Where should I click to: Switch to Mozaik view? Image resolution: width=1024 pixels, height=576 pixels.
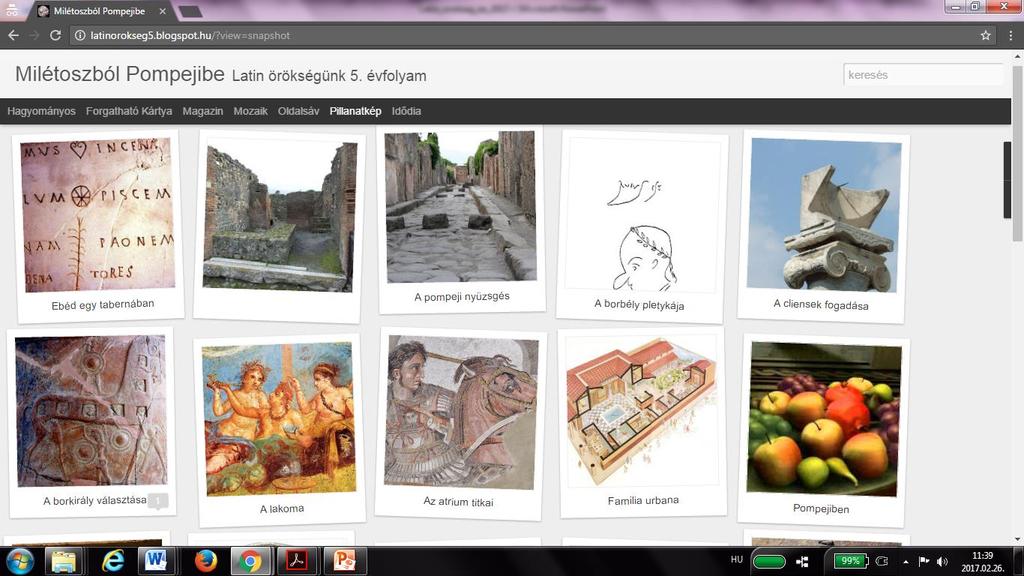251,111
